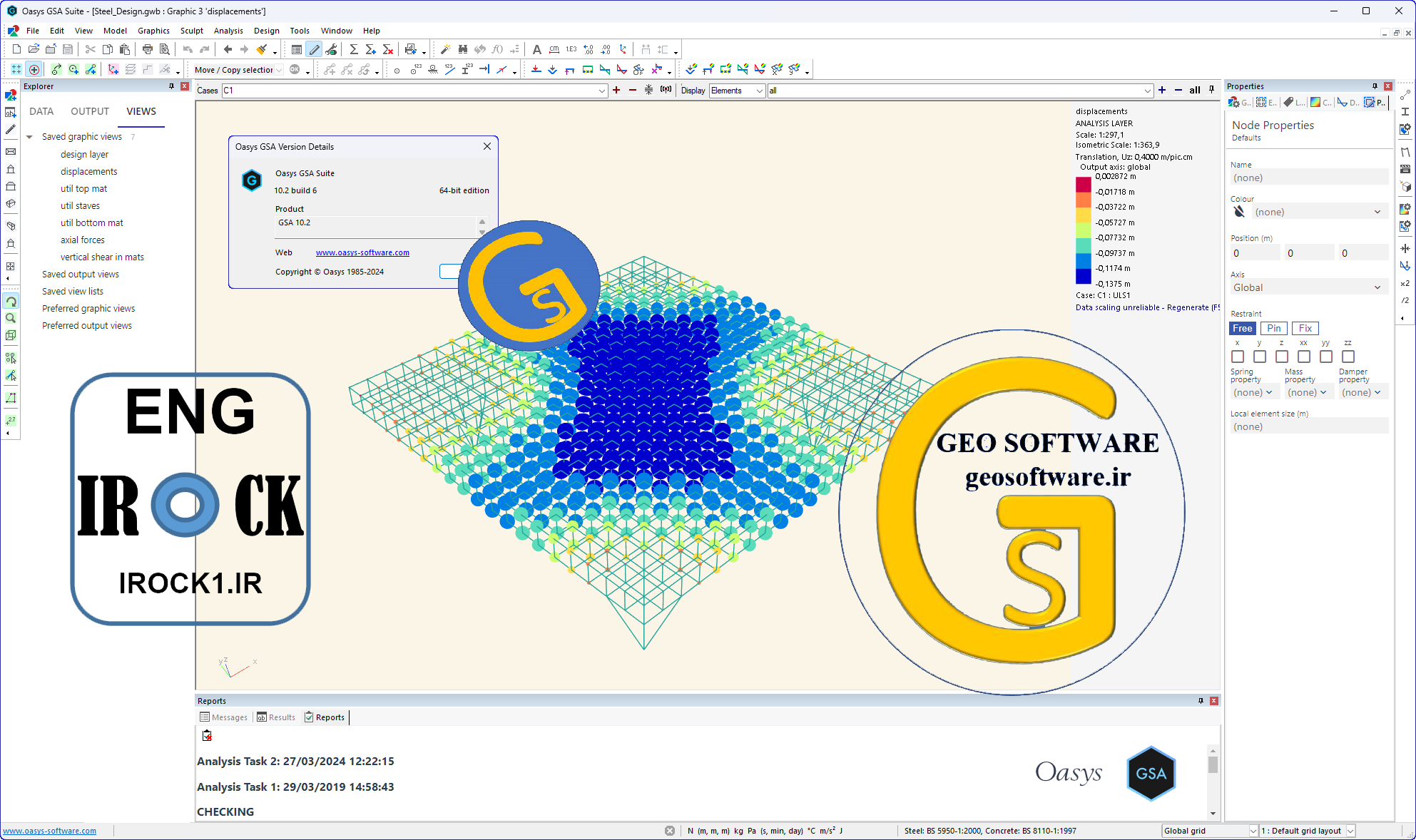Open the table view icon
Viewport: 1416px width, 840px height.
[296, 49]
